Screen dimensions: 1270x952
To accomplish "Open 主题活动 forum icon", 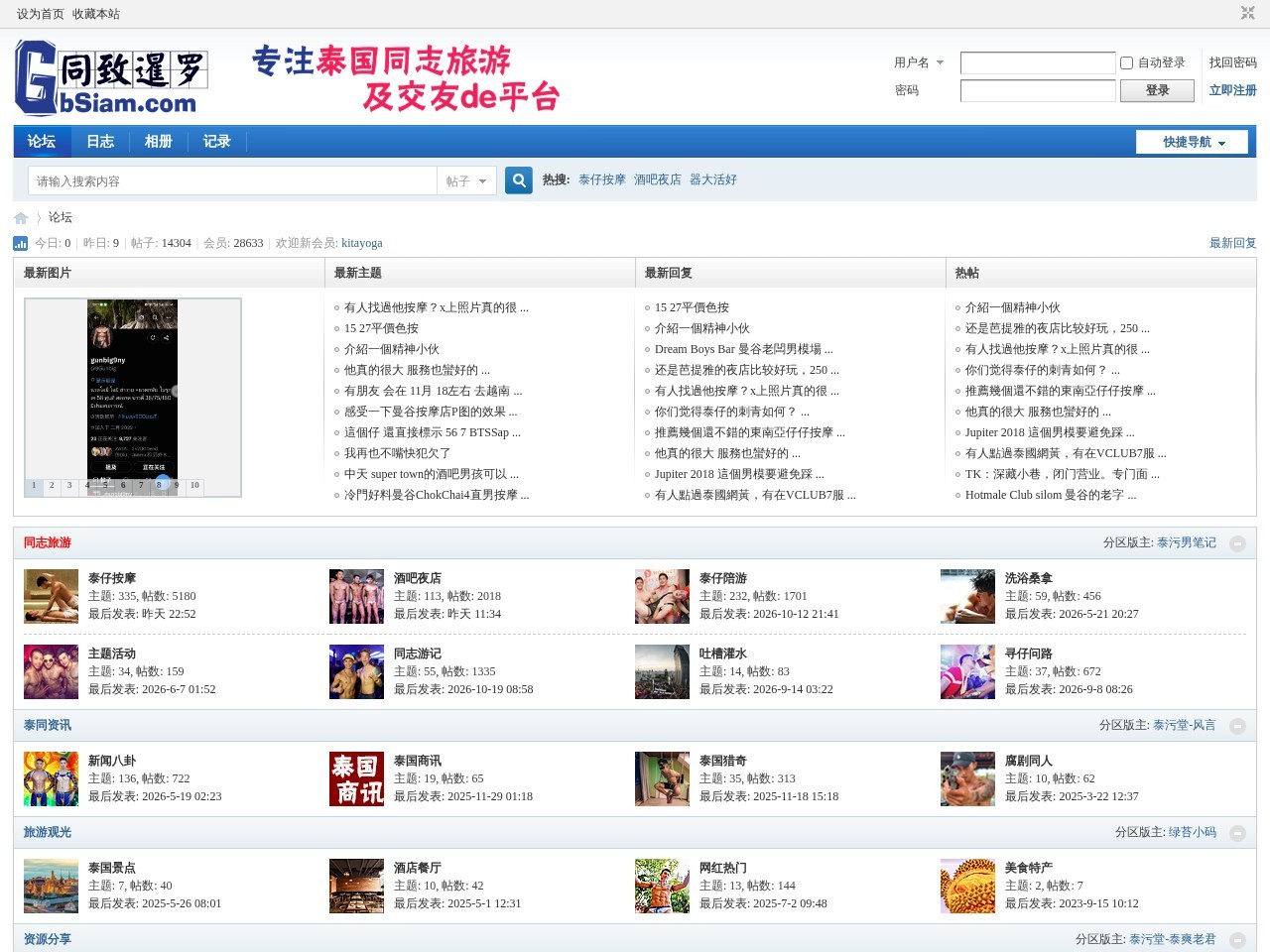I will tap(52, 671).
